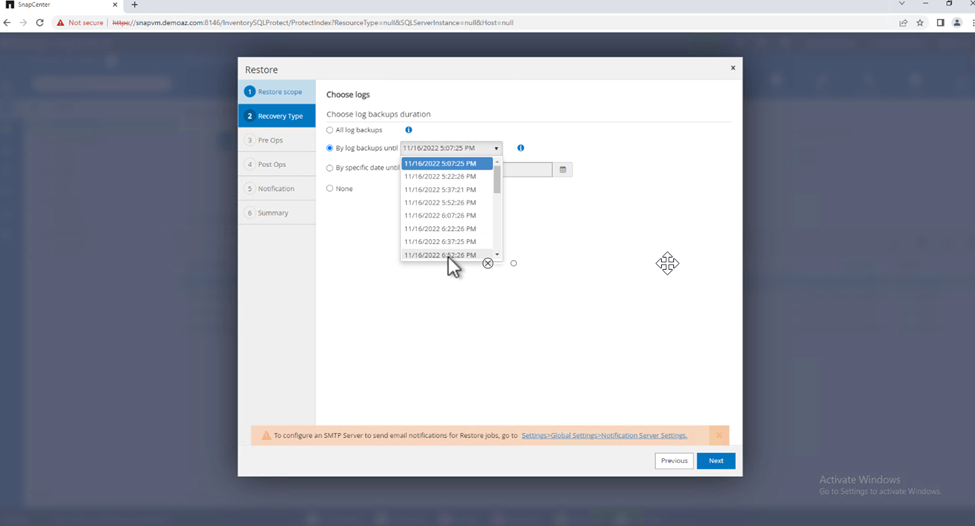Go to Notification step

pyautogui.click(x=277, y=188)
